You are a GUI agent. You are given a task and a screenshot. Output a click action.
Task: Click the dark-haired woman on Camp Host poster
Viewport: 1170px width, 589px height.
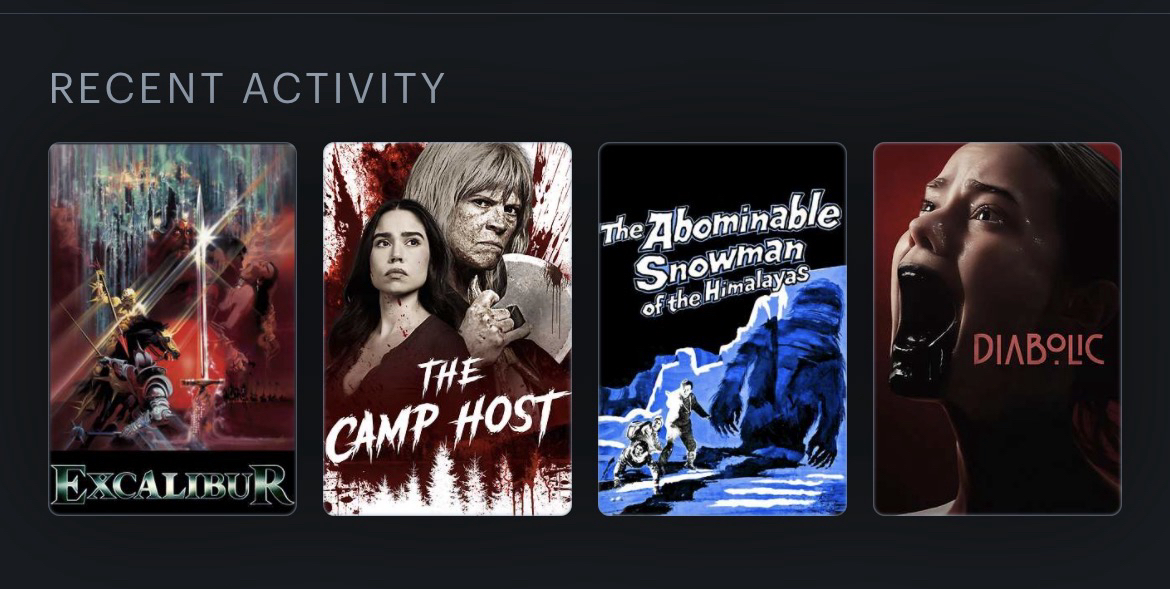point(395,299)
